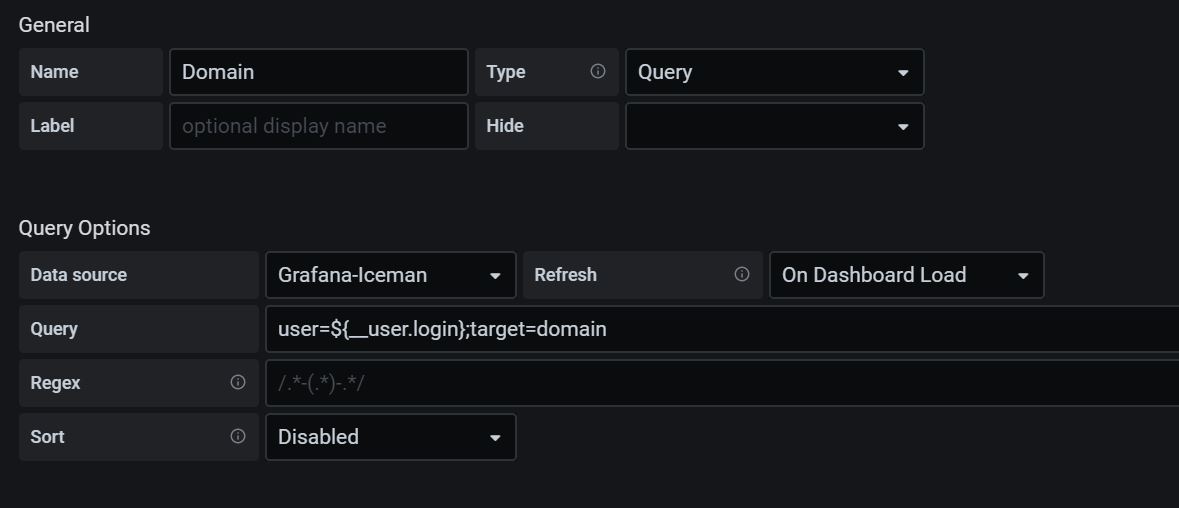1179x508 pixels.
Task: Click the info icon next to Type
Action: [598, 71]
